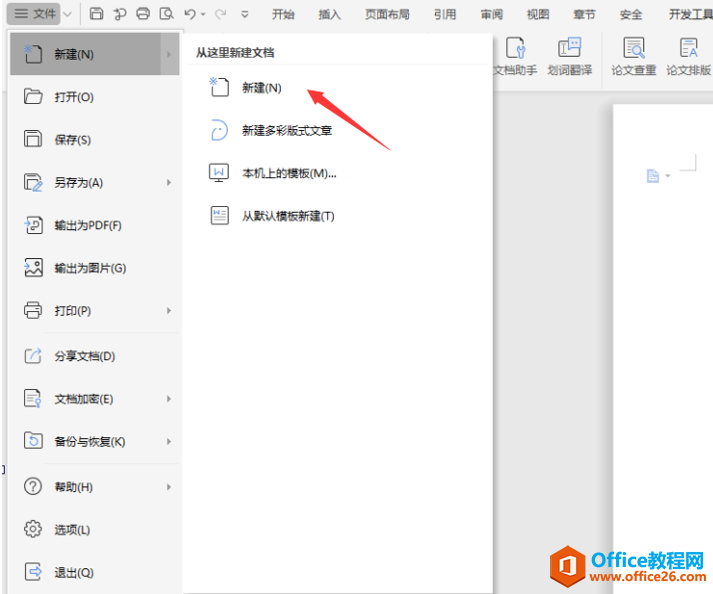Click the 文件 menu button

point(35,14)
